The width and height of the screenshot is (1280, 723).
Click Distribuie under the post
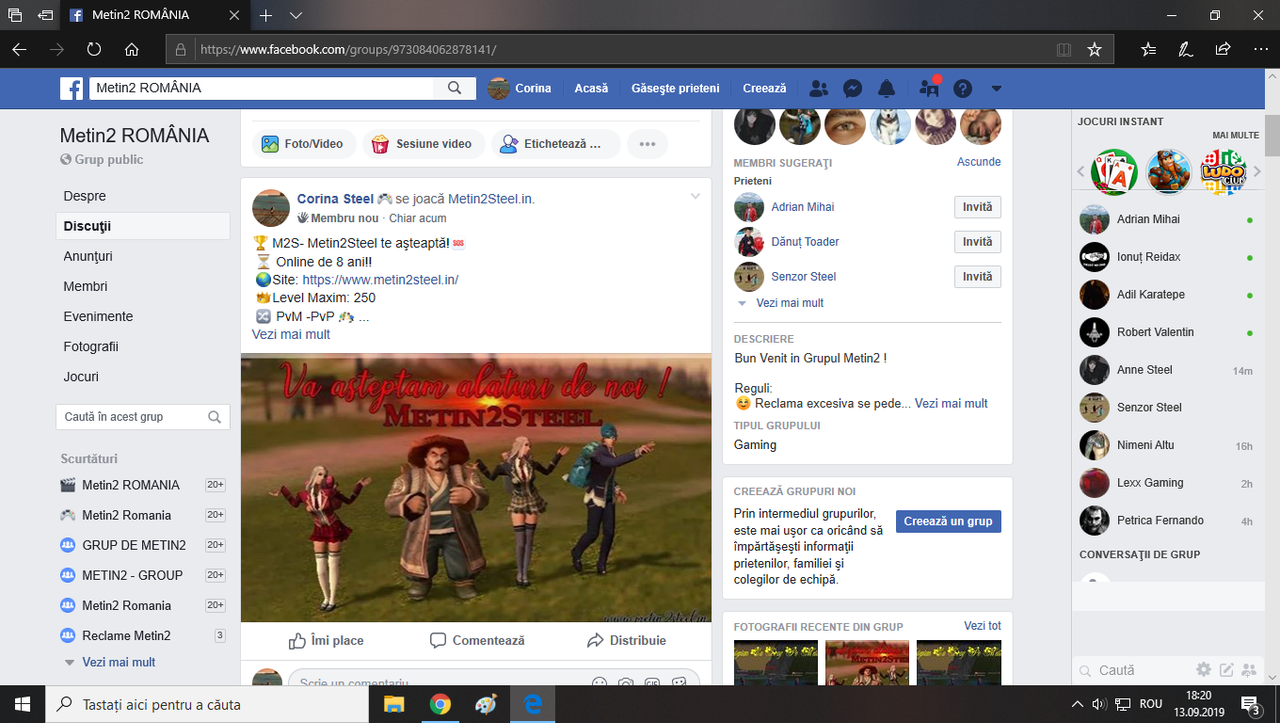click(626, 640)
